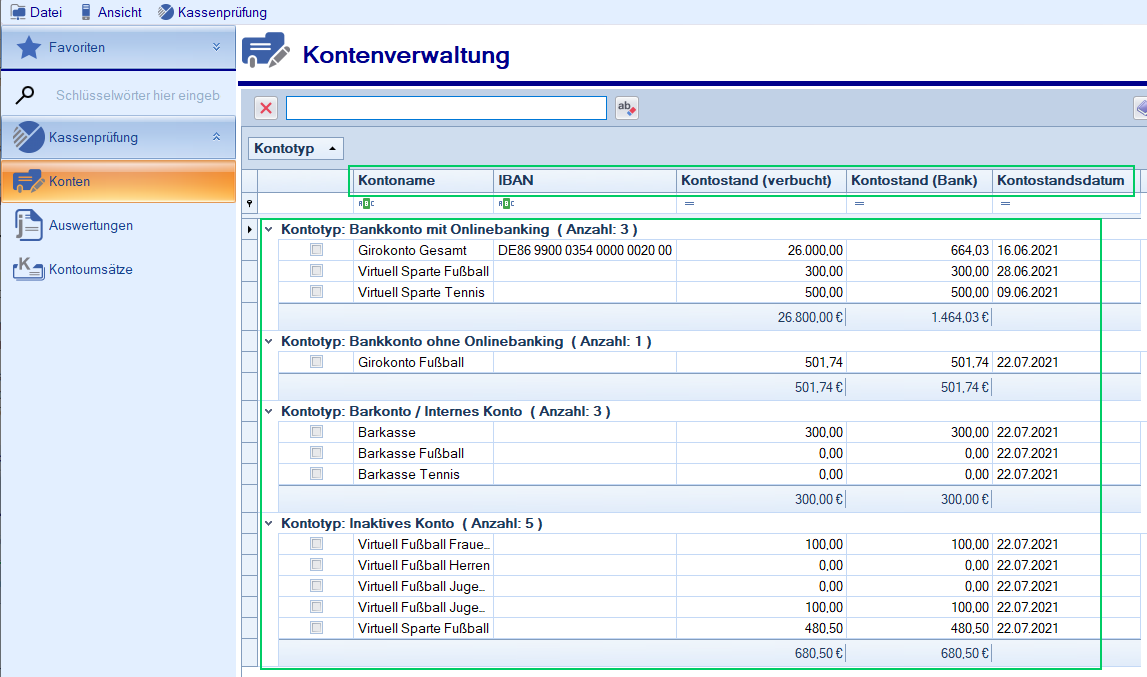
Task: Click the ABC filter icon under the IBAN column
Action: (507, 203)
